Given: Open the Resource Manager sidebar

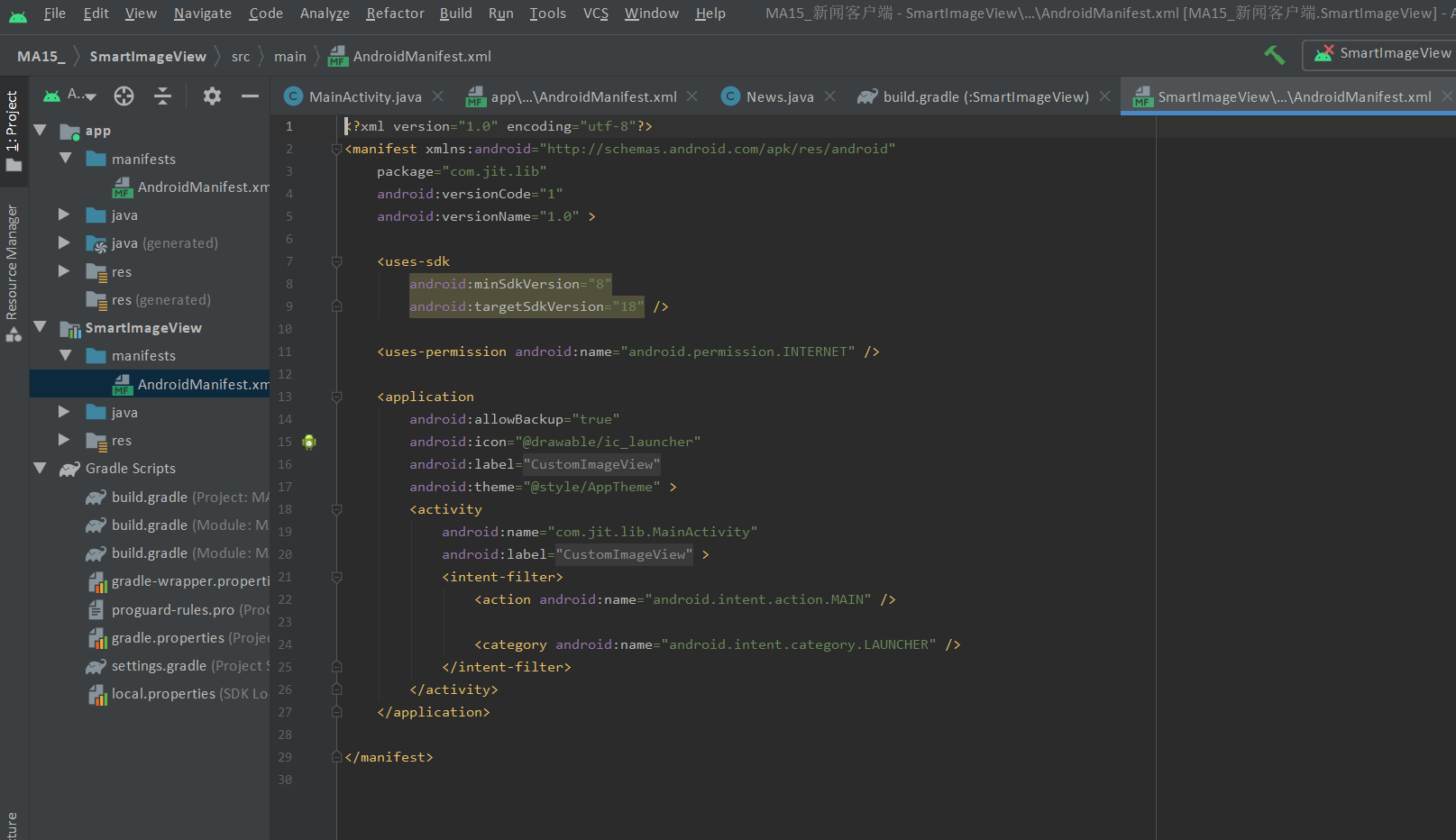Looking at the screenshot, I should click(x=13, y=252).
